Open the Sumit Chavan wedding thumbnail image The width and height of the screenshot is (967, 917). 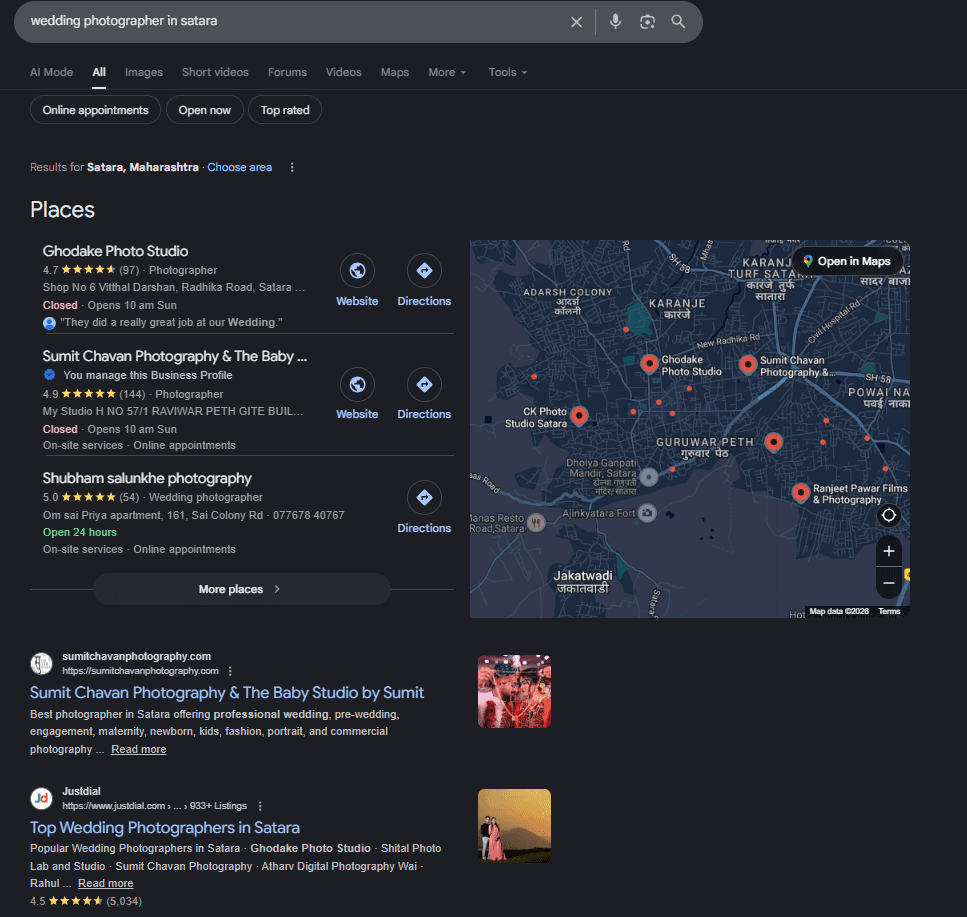click(x=514, y=692)
